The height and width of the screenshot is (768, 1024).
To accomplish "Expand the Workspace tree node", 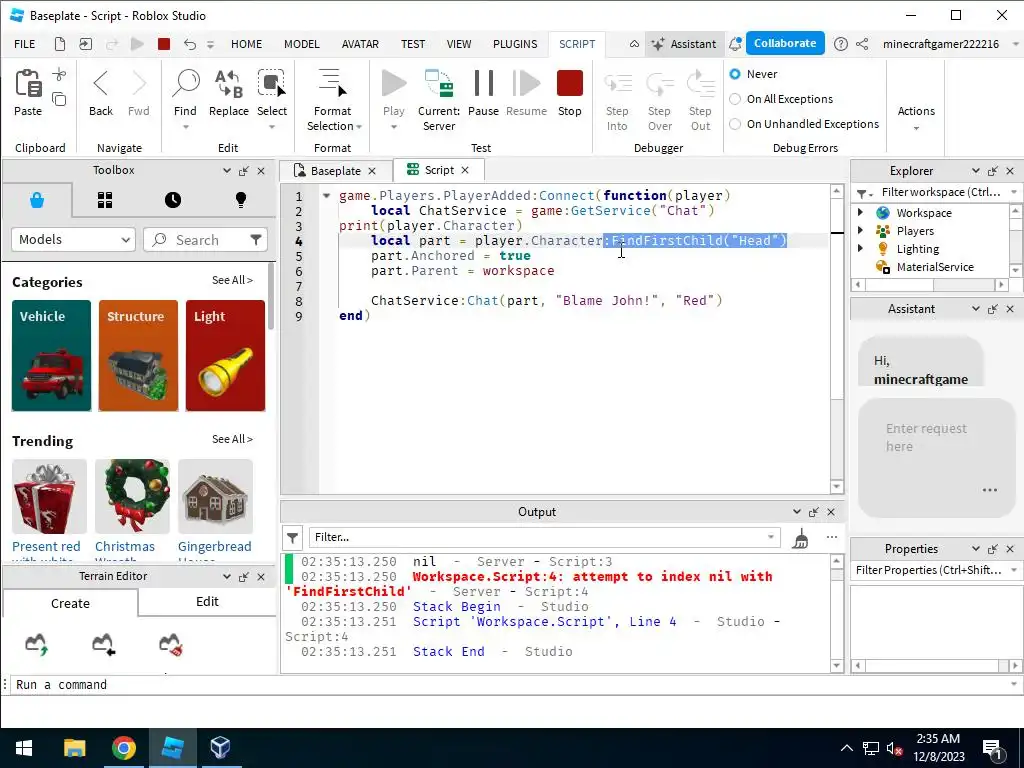I will coord(861,212).
